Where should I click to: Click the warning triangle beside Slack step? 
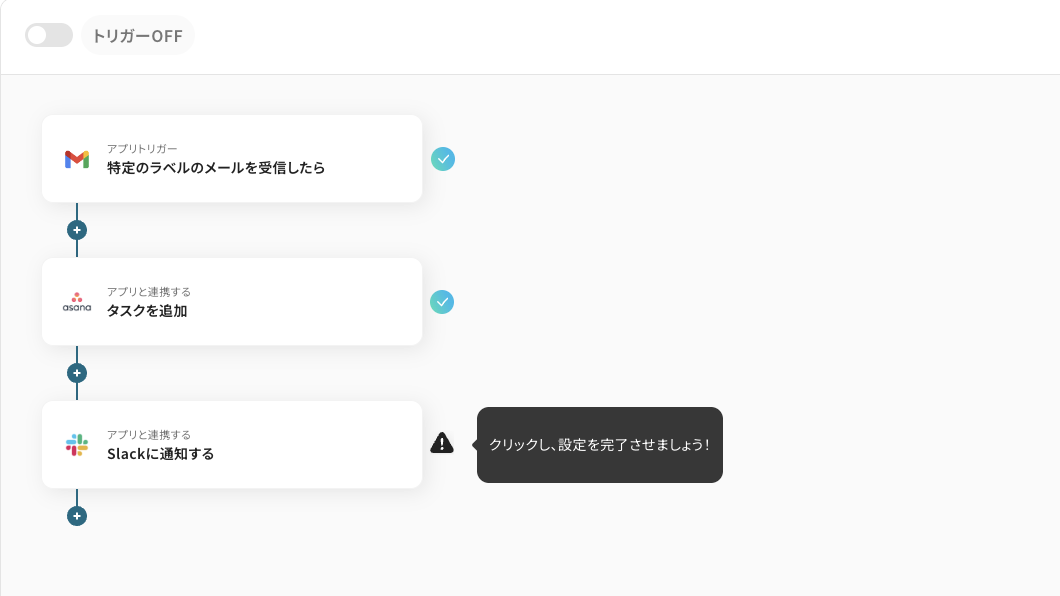442,443
